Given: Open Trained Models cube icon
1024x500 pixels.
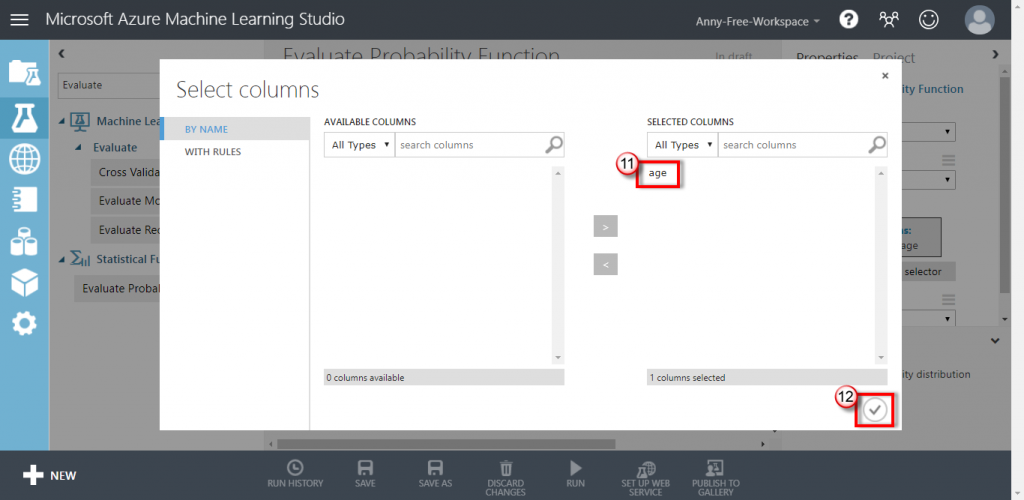Looking at the screenshot, I should tap(24, 282).
